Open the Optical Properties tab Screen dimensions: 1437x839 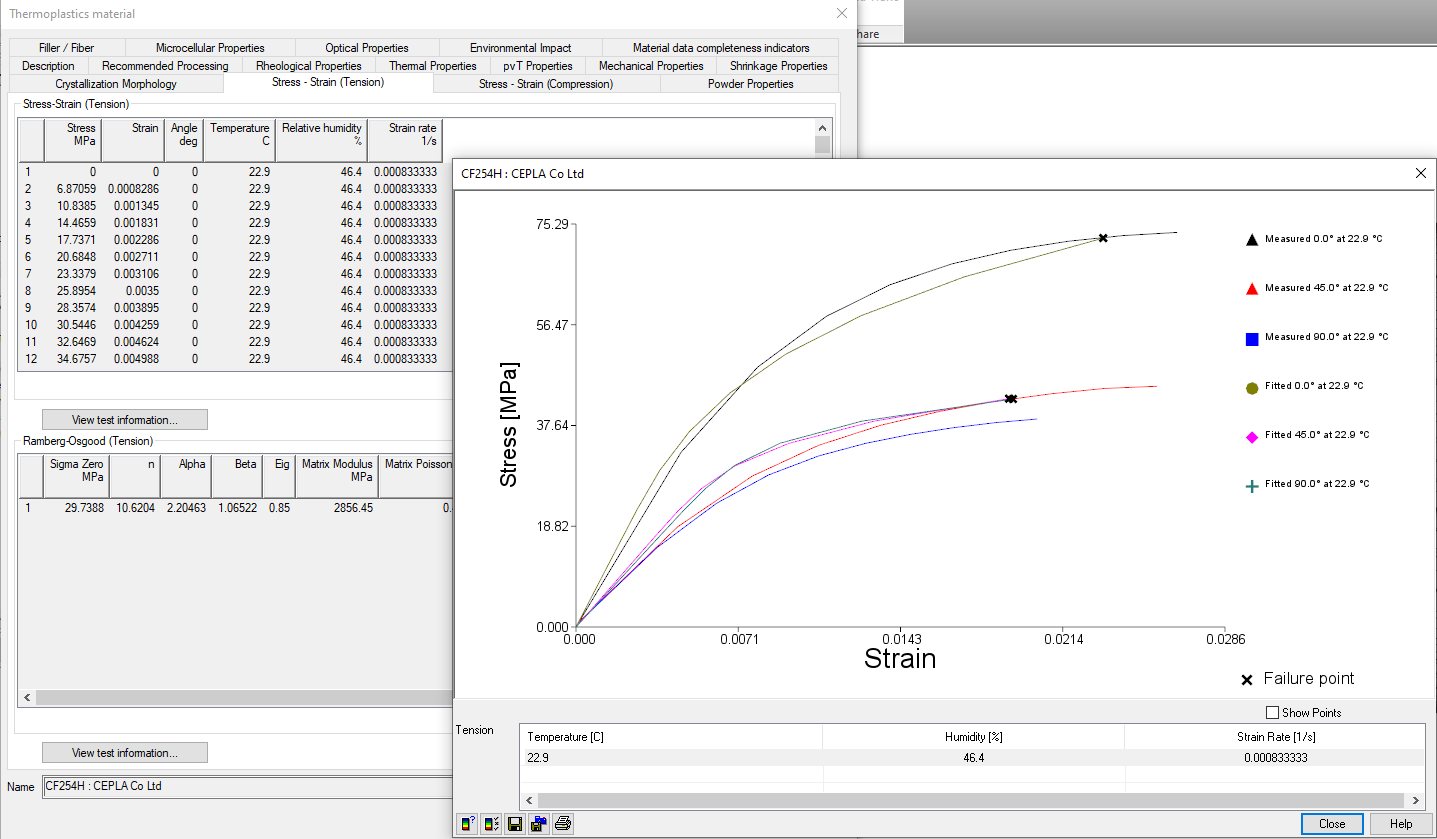tap(367, 48)
